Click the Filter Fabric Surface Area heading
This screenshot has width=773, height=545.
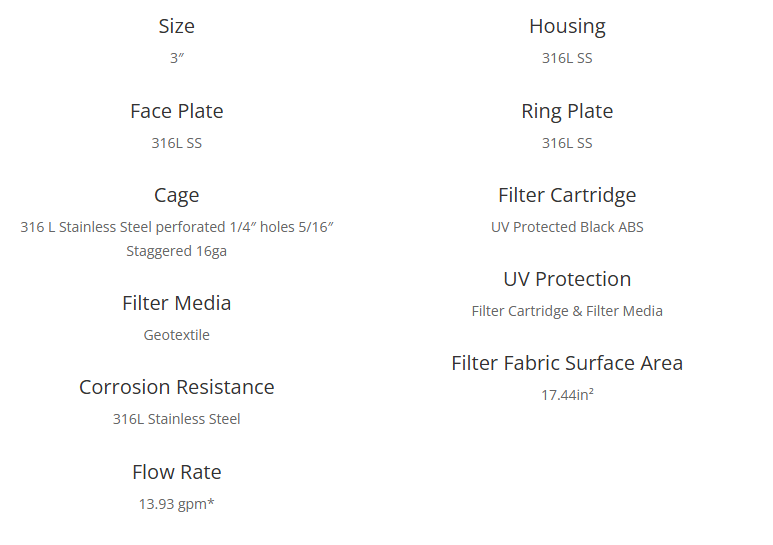point(567,363)
